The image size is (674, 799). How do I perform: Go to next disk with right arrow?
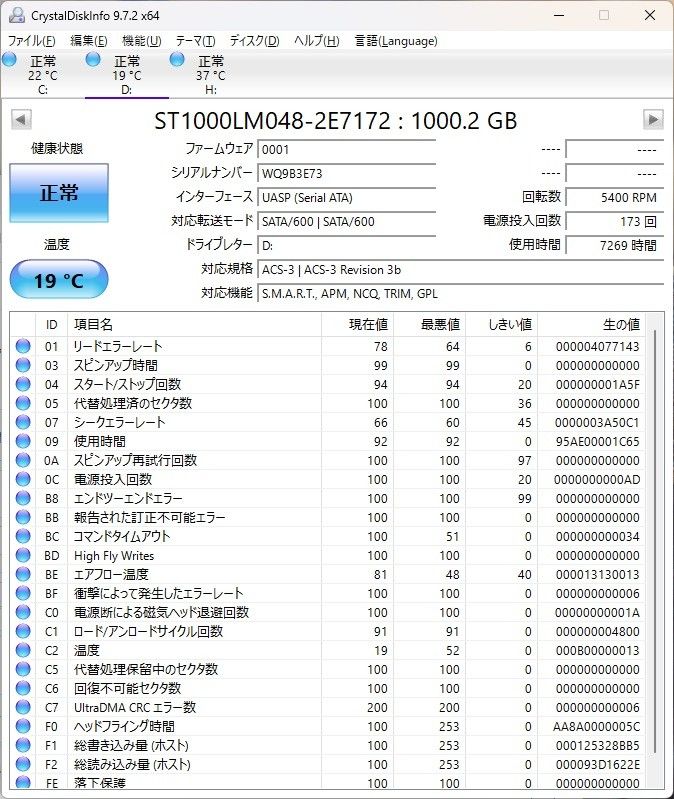(x=653, y=120)
